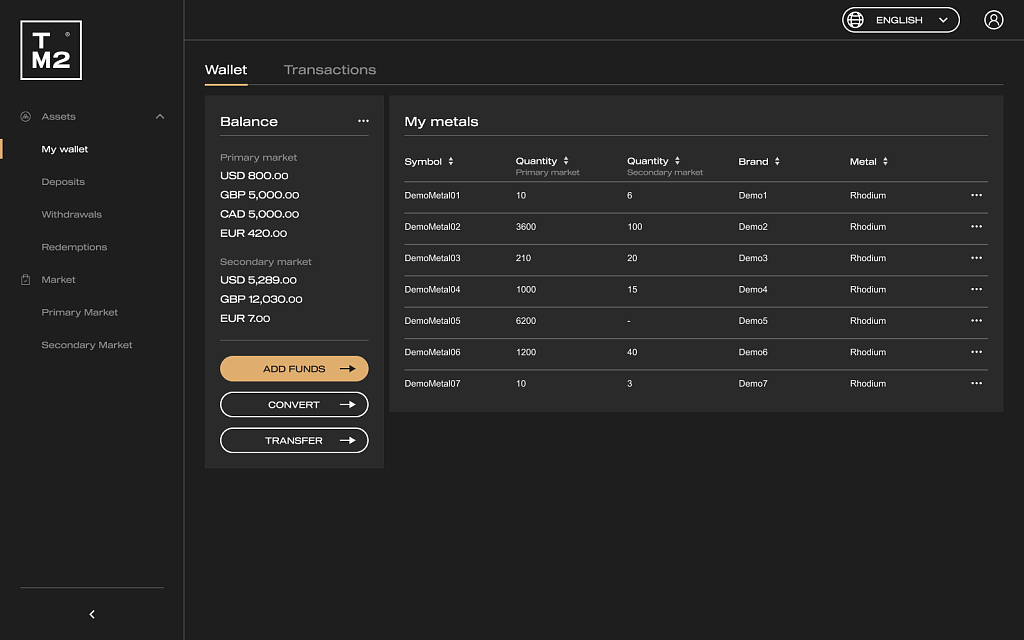The width and height of the screenshot is (1024, 640).
Task: Click Rhodium in DemoMetal04 row
Action: tap(868, 289)
